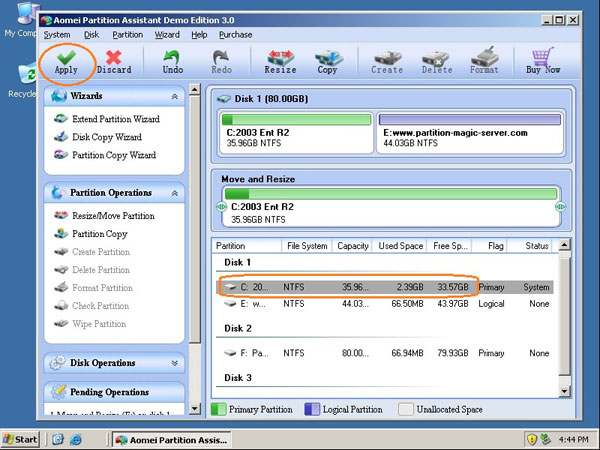Click the Redo toolbar icon
The height and width of the screenshot is (450, 600).
(x=221, y=56)
